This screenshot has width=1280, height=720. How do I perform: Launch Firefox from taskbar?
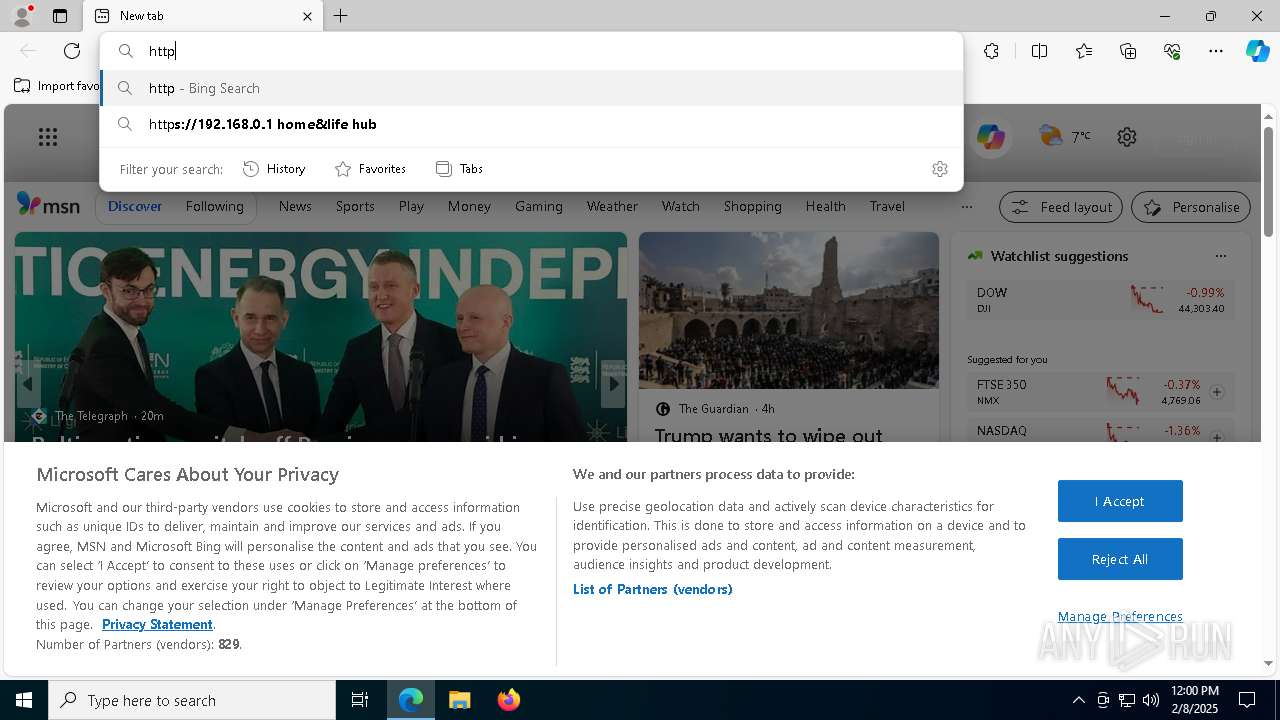509,700
